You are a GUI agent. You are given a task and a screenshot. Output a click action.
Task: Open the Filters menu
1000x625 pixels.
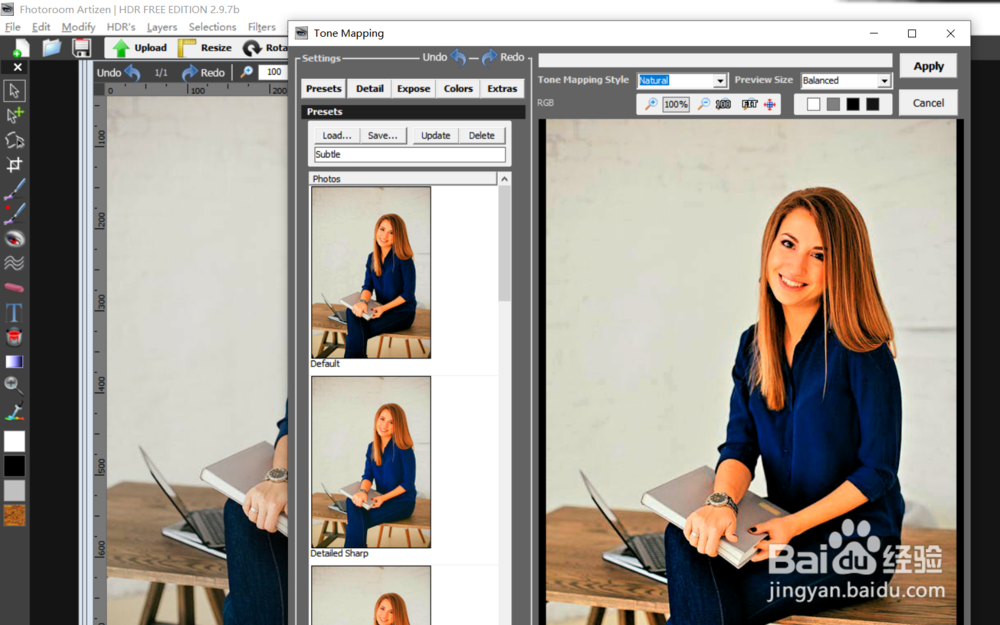point(261,27)
